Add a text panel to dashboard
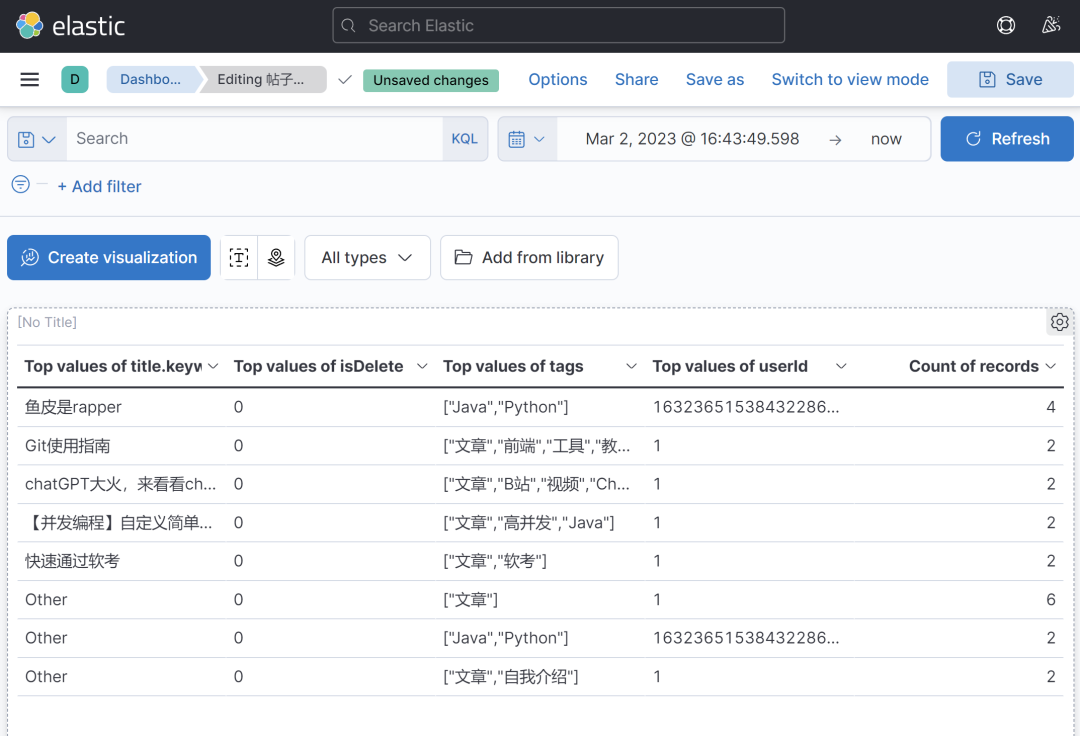 pyautogui.click(x=239, y=258)
